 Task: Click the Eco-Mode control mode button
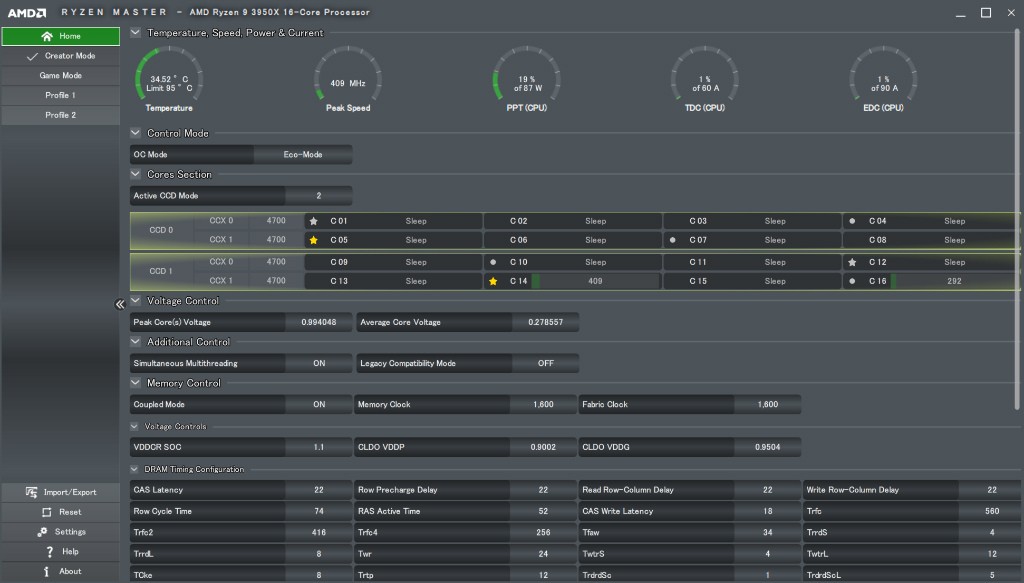(302, 155)
